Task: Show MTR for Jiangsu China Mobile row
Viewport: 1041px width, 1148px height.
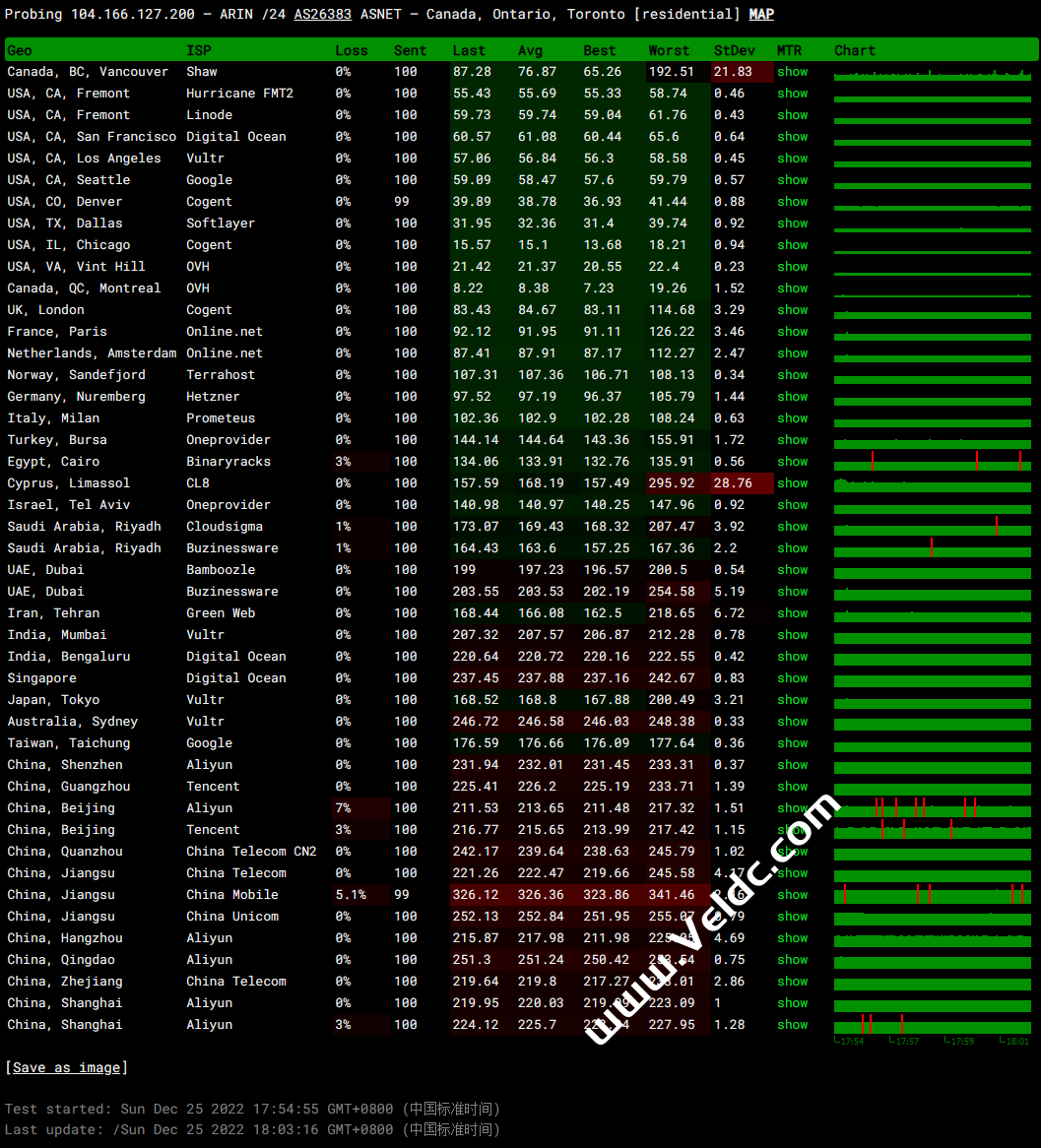Action: click(x=792, y=895)
